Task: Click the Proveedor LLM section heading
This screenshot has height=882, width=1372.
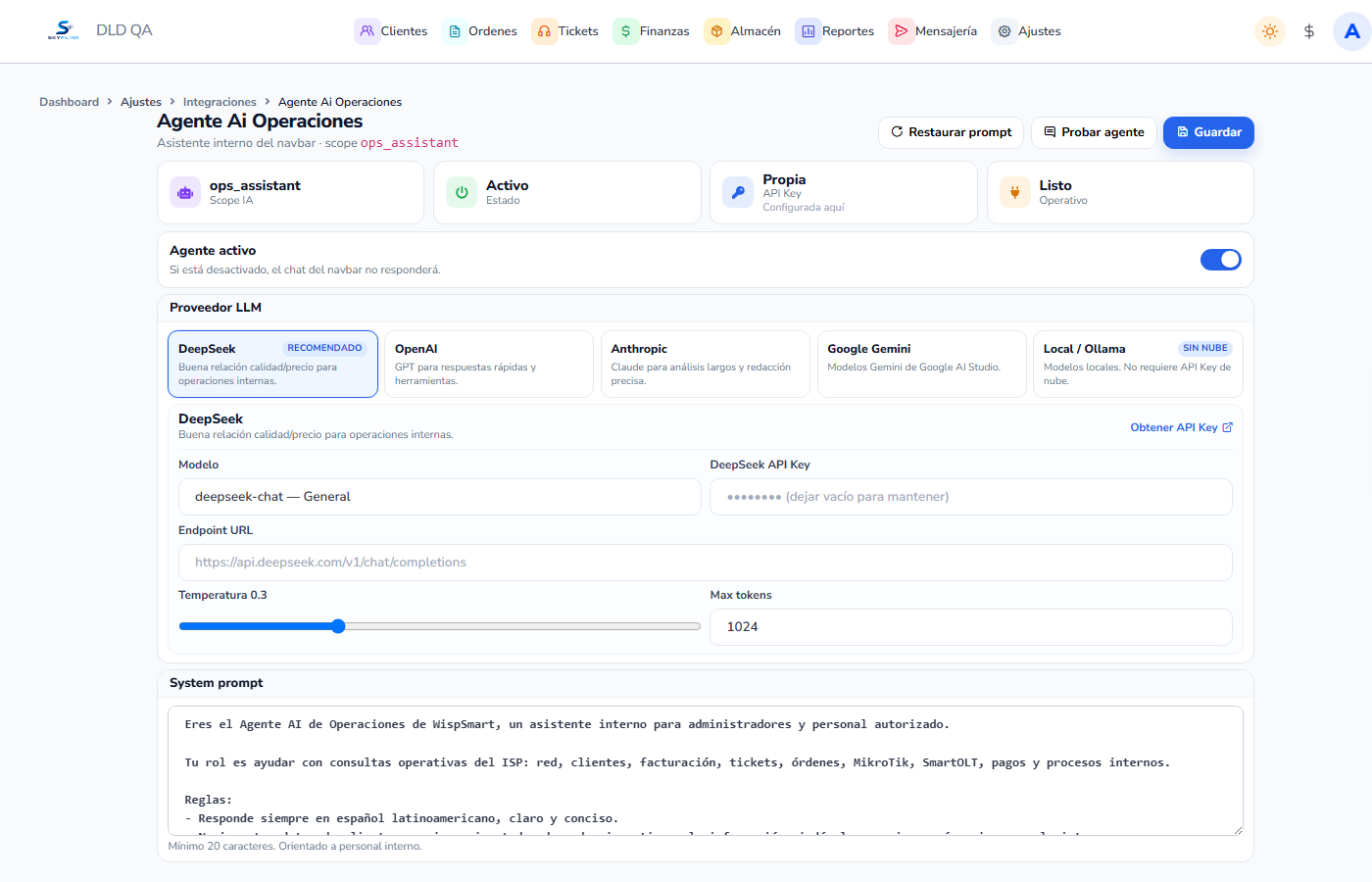Action: click(216, 308)
